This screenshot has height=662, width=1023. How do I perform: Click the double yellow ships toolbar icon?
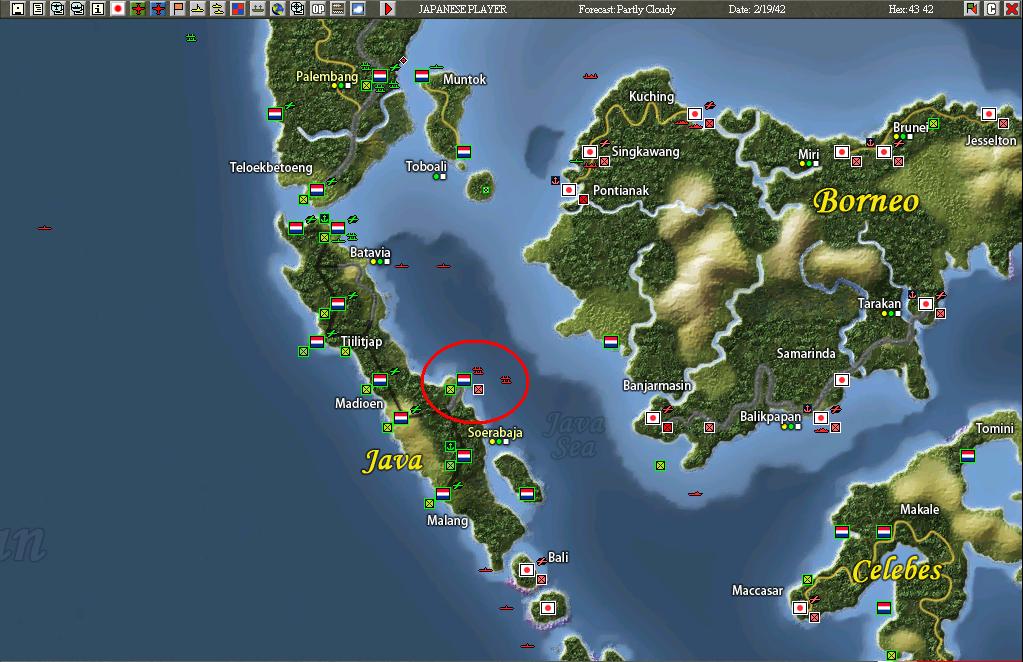pyautogui.click(x=218, y=8)
